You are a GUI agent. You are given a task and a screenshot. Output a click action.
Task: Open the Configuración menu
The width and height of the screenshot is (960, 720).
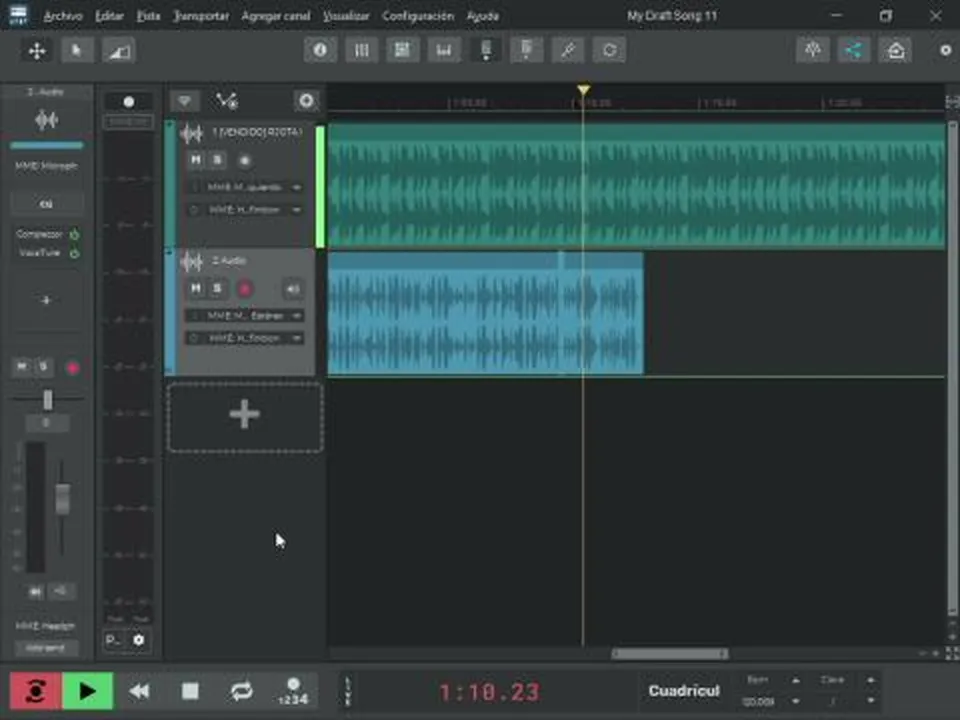tap(418, 16)
